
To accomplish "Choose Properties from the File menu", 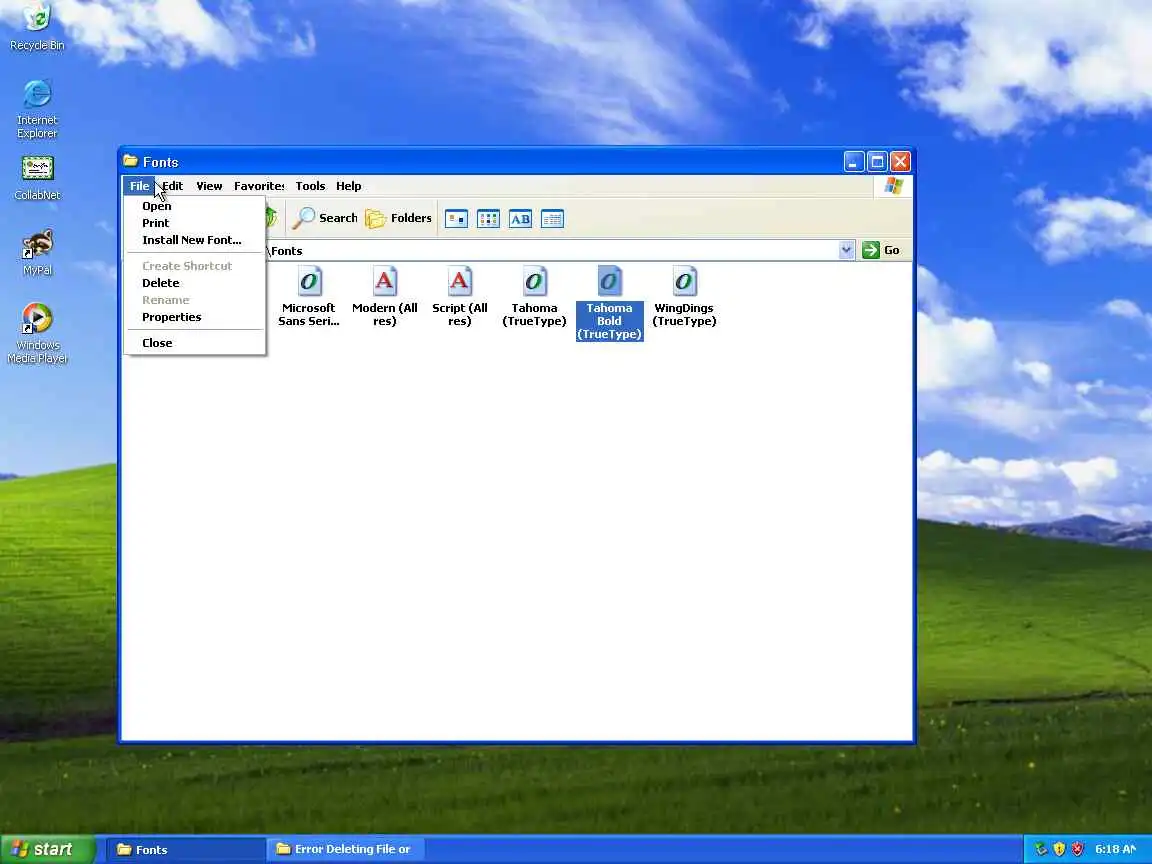I will tap(195, 317).
